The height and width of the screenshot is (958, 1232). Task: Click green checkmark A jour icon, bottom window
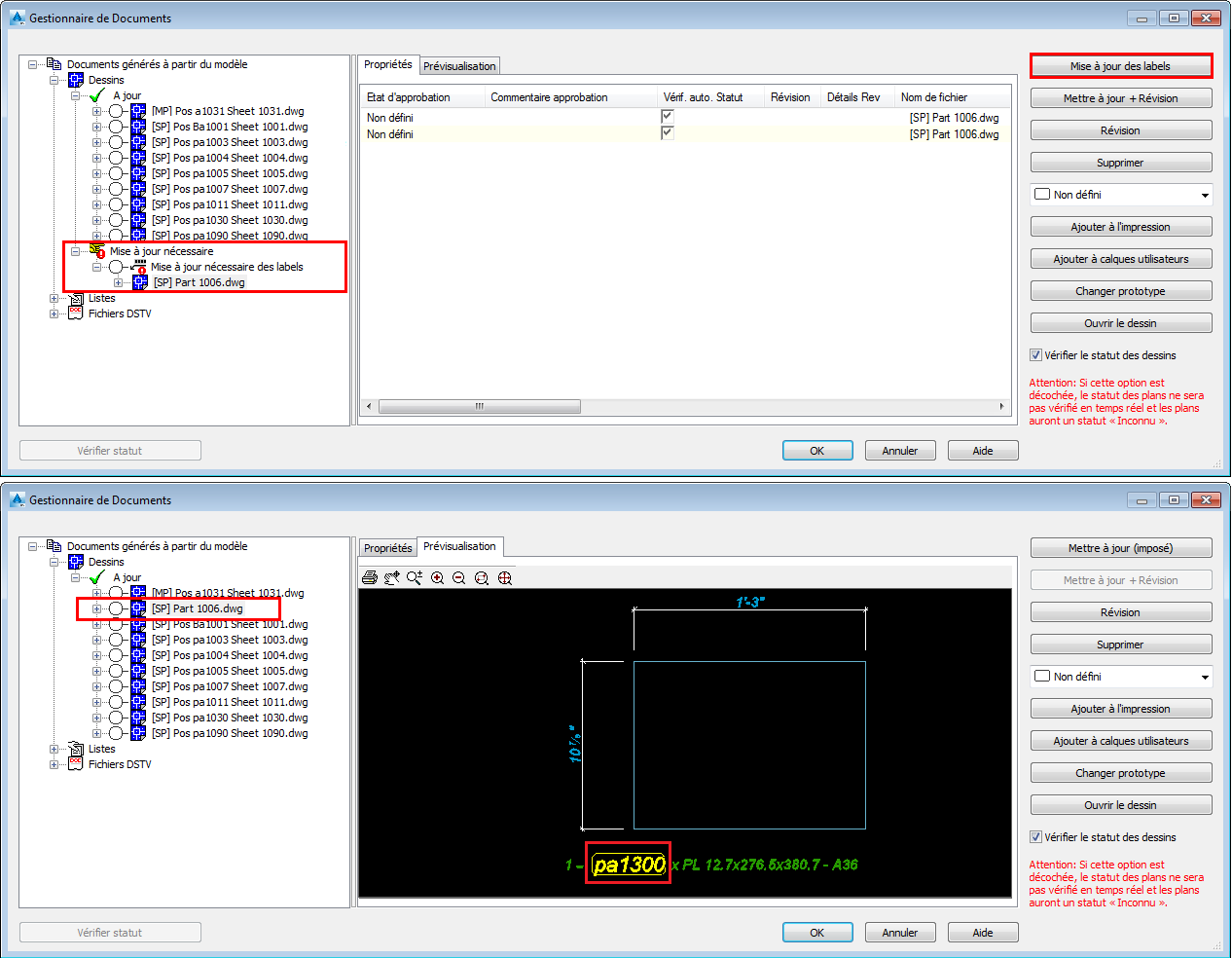pyautogui.click(x=97, y=577)
